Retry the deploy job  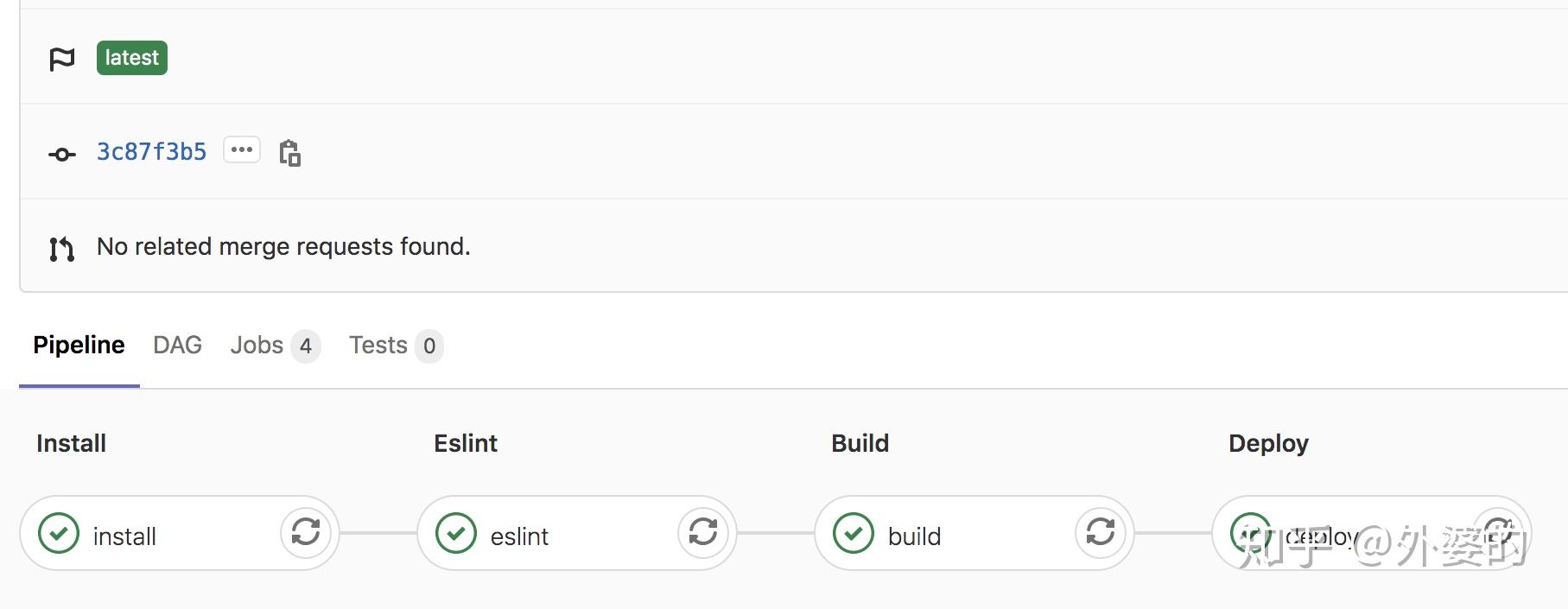coord(1500,534)
